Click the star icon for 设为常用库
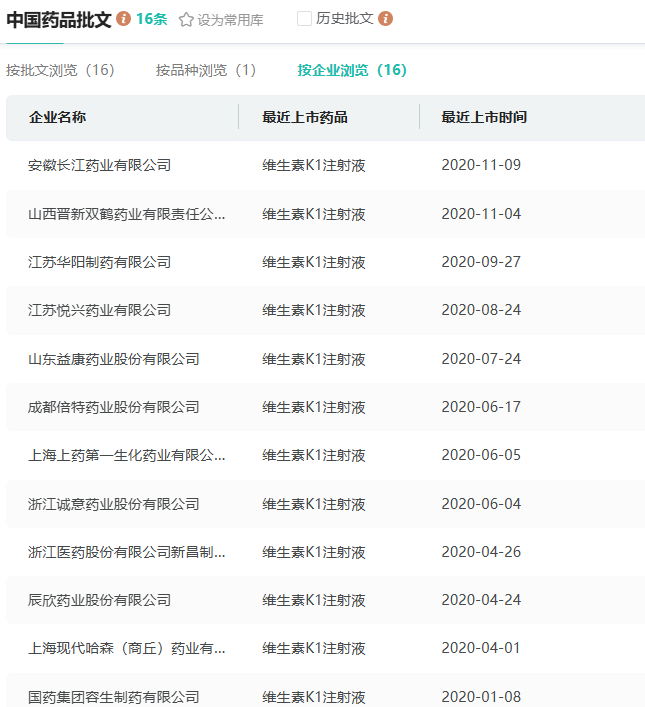Screen dimensions: 645x707 pyautogui.click(x=186, y=20)
